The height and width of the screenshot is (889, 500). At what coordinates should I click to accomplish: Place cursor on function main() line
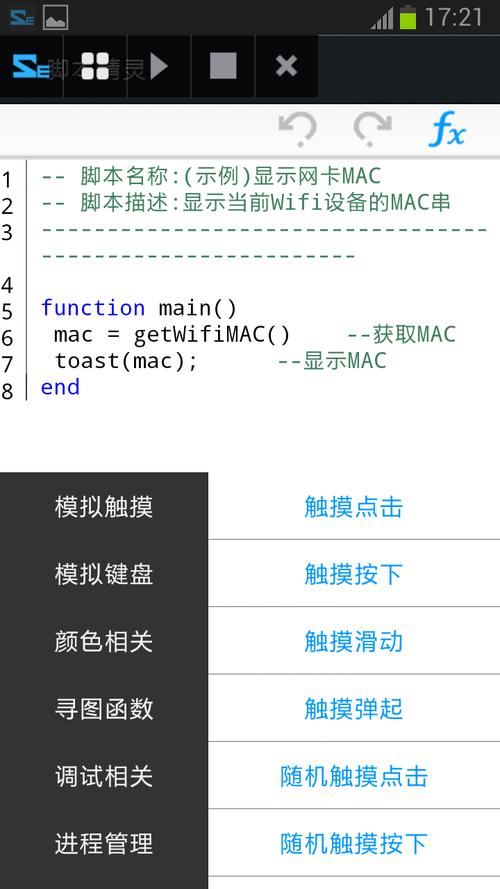pyautogui.click(x=139, y=308)
